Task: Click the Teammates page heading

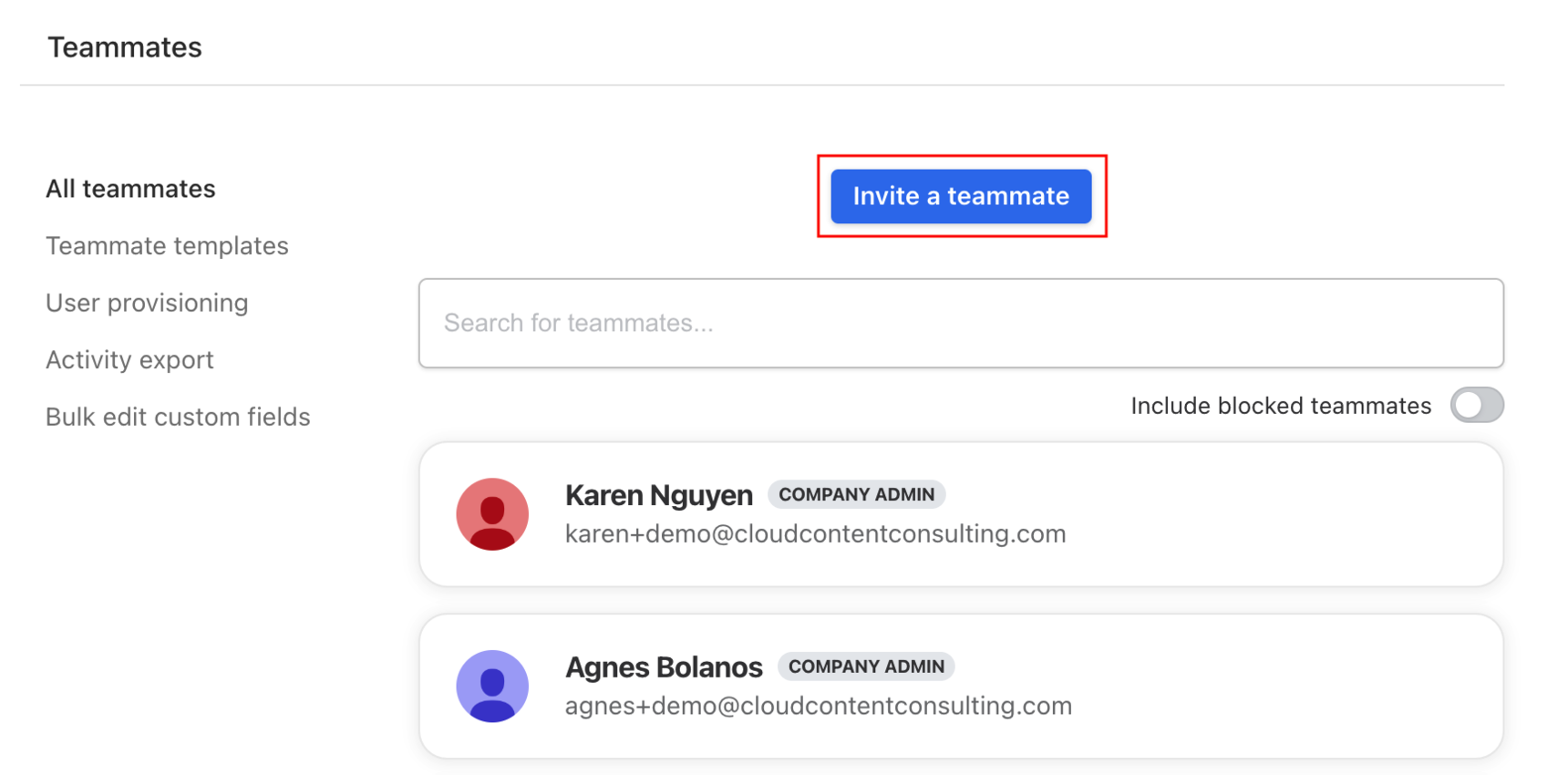Action: coord(125,47)
